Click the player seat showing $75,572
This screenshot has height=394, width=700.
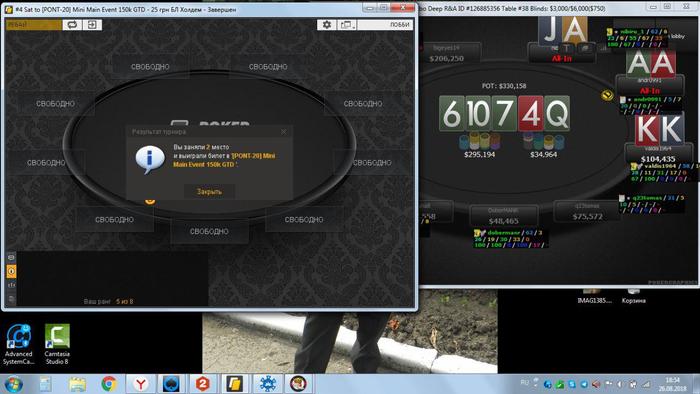(587, 212)
